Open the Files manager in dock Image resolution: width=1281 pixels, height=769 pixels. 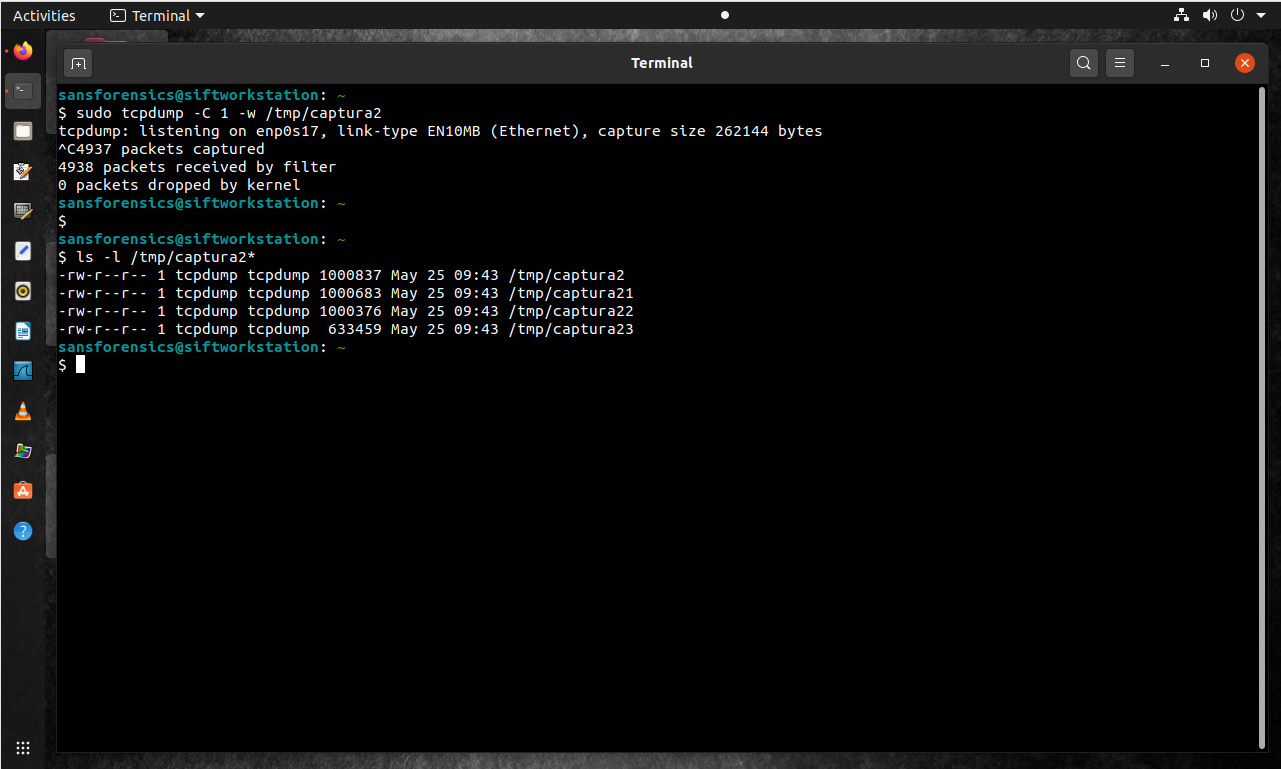pyautogui.click(x=23, y=131)
